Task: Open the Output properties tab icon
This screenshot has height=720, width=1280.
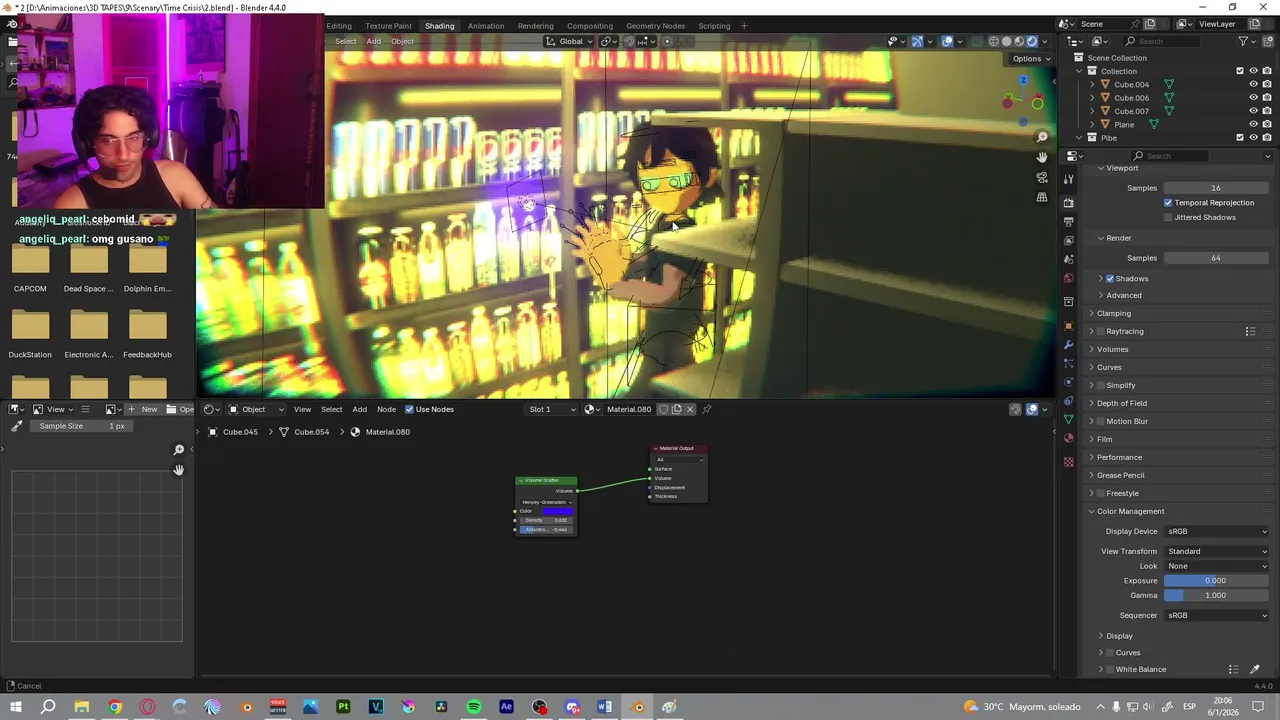Action: pyautogui.click(x=1069, y=221)
